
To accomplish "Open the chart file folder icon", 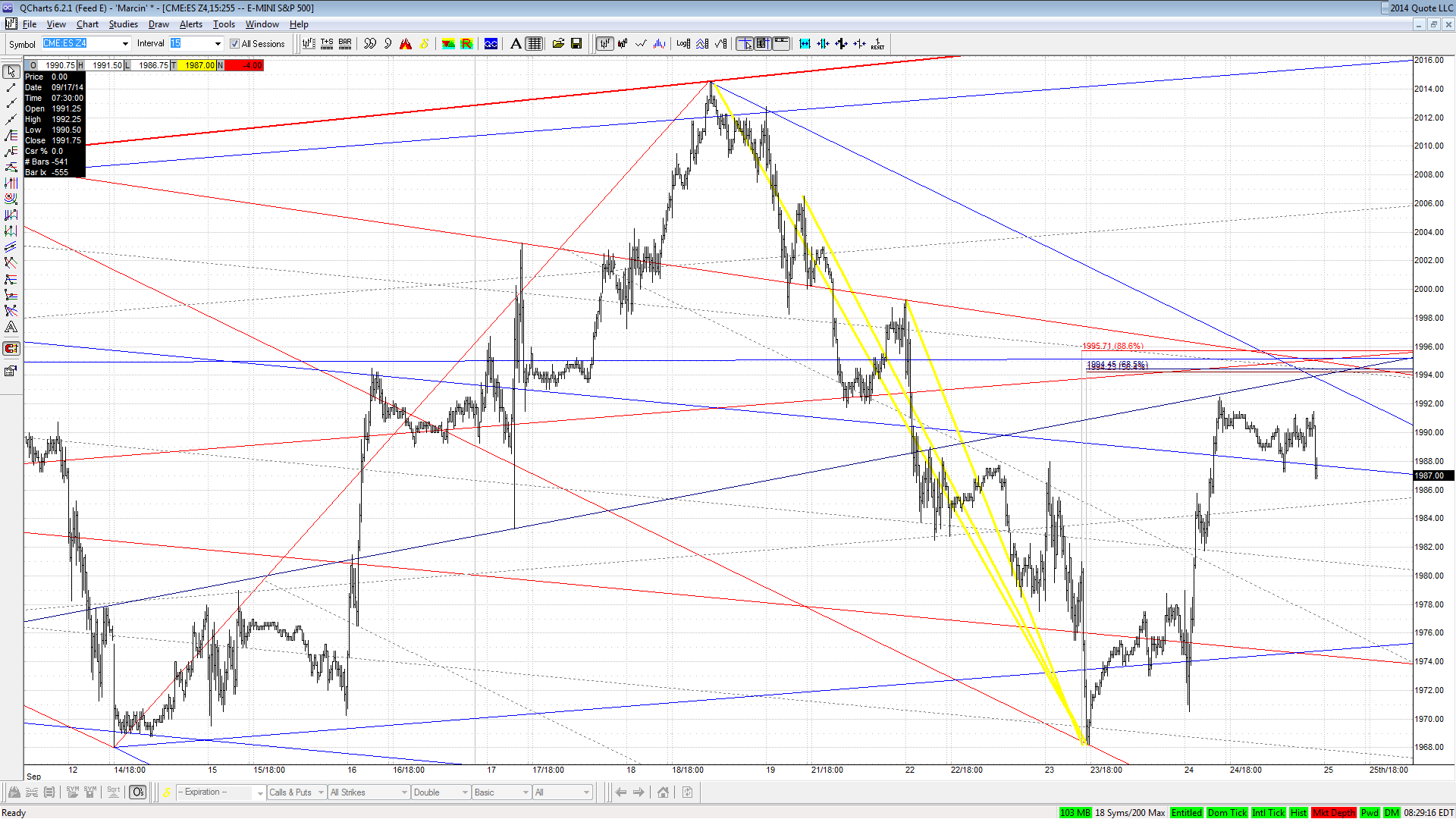I will [x=558, y=44].
